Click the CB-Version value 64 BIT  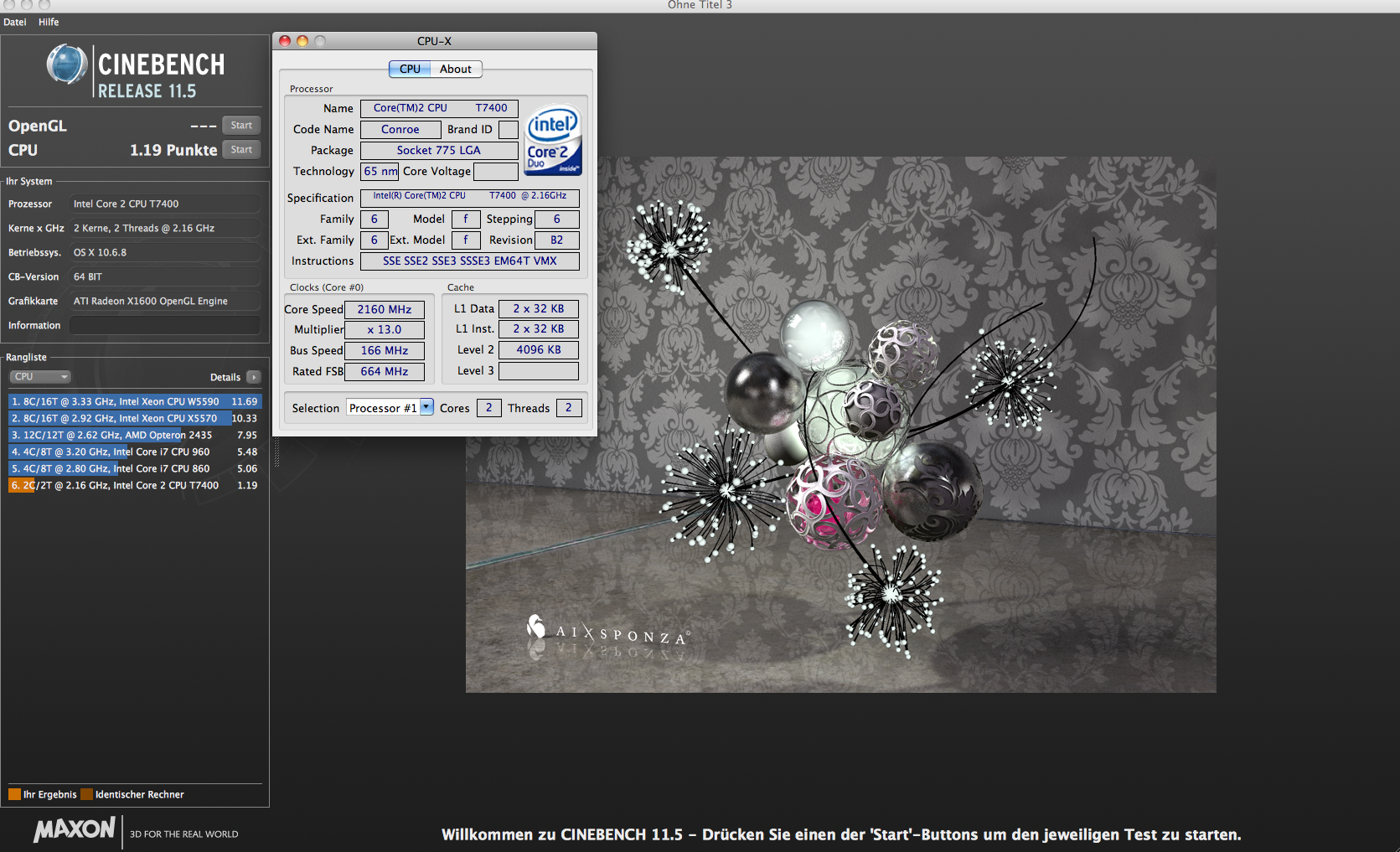[165, 276]
